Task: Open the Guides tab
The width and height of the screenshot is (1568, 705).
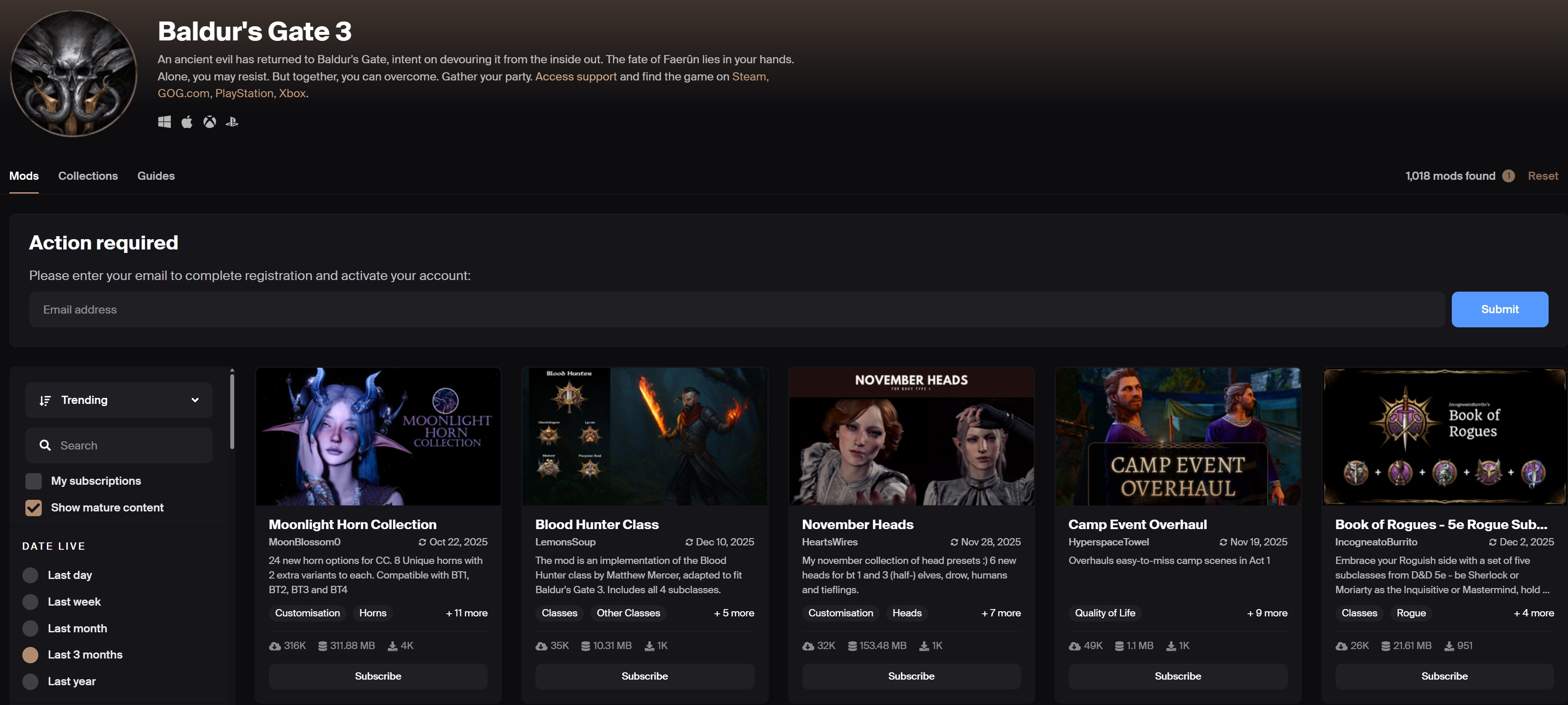Action: [156, 176]
